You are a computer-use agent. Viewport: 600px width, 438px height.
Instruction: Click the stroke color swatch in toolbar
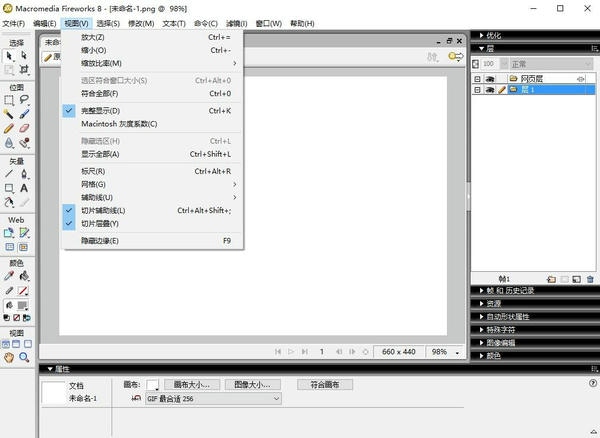tap(23, 291)
